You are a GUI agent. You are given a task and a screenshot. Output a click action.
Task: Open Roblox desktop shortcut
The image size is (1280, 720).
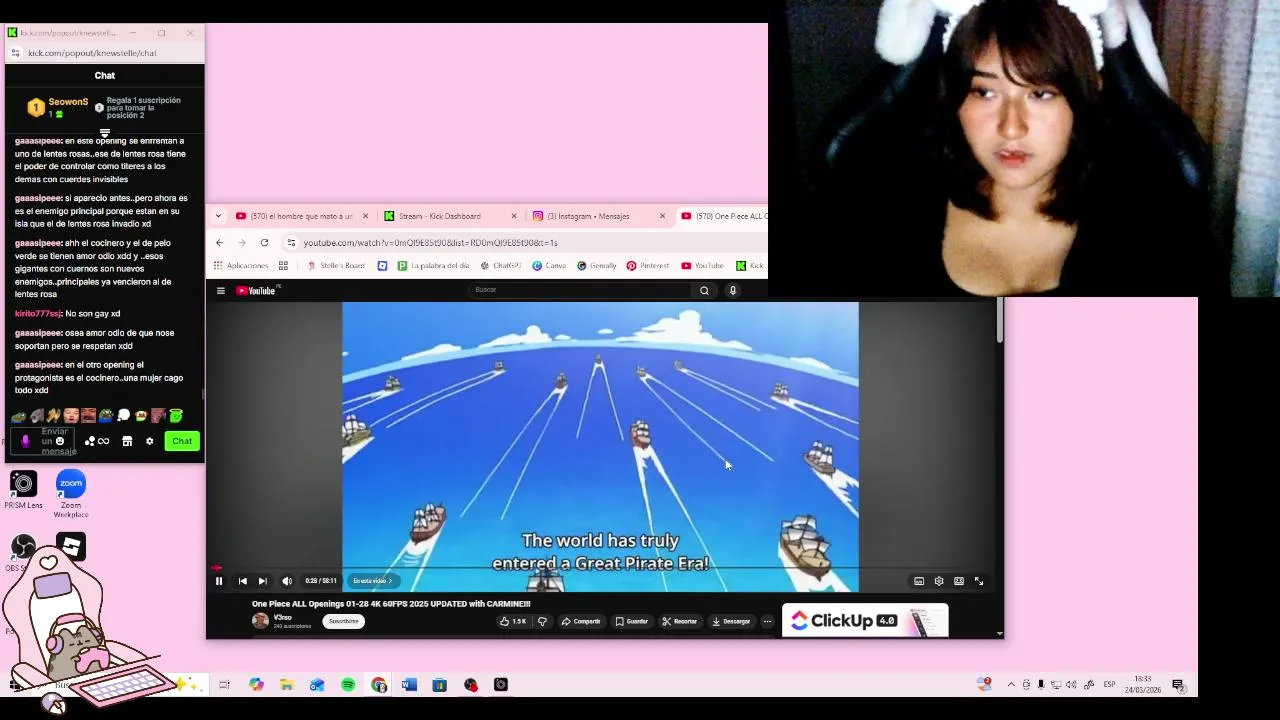click(x=71, y=546)
